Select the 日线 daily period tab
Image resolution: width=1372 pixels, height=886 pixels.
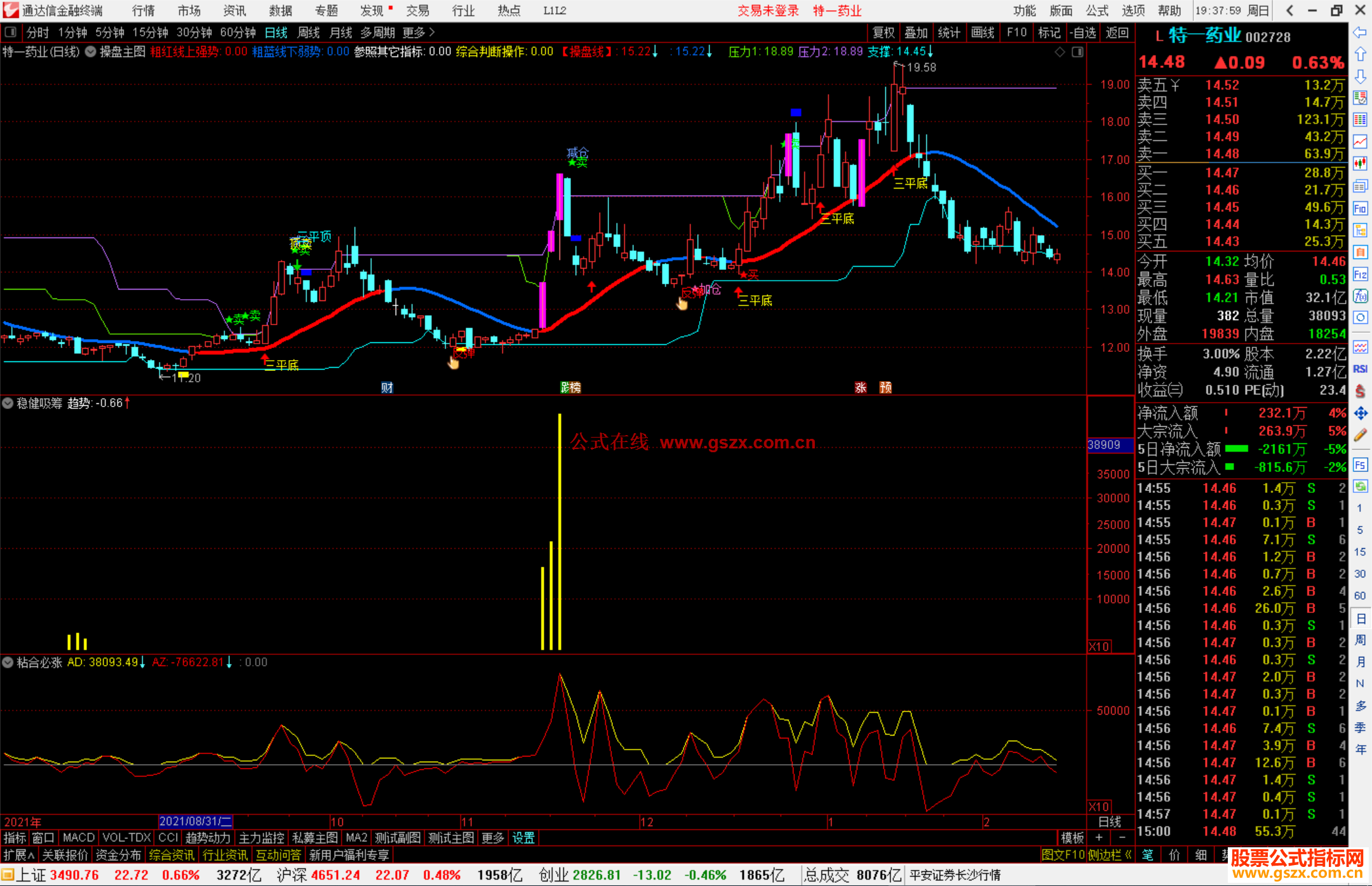276,32
